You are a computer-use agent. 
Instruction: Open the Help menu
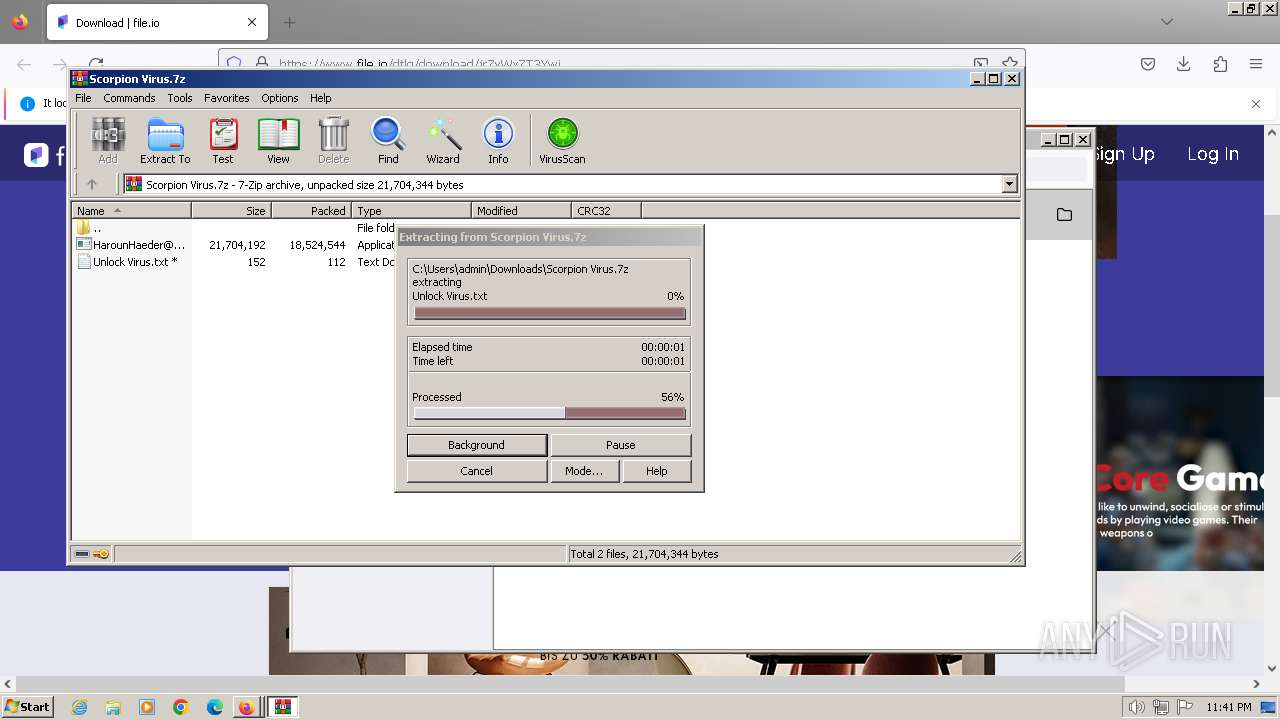pyautogui.click(x=320, y=98)
